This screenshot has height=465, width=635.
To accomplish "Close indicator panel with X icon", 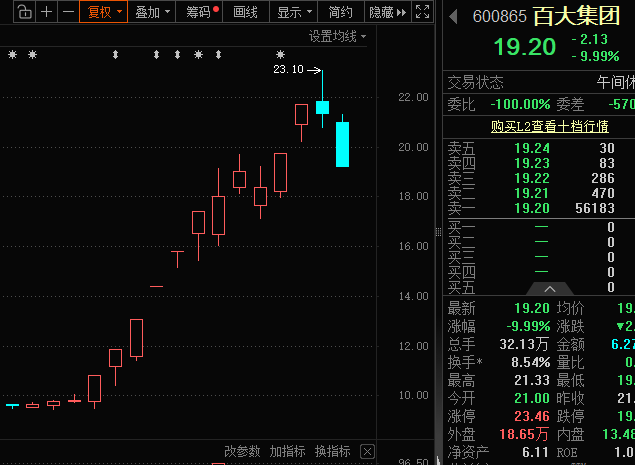I will coord(367,451).
